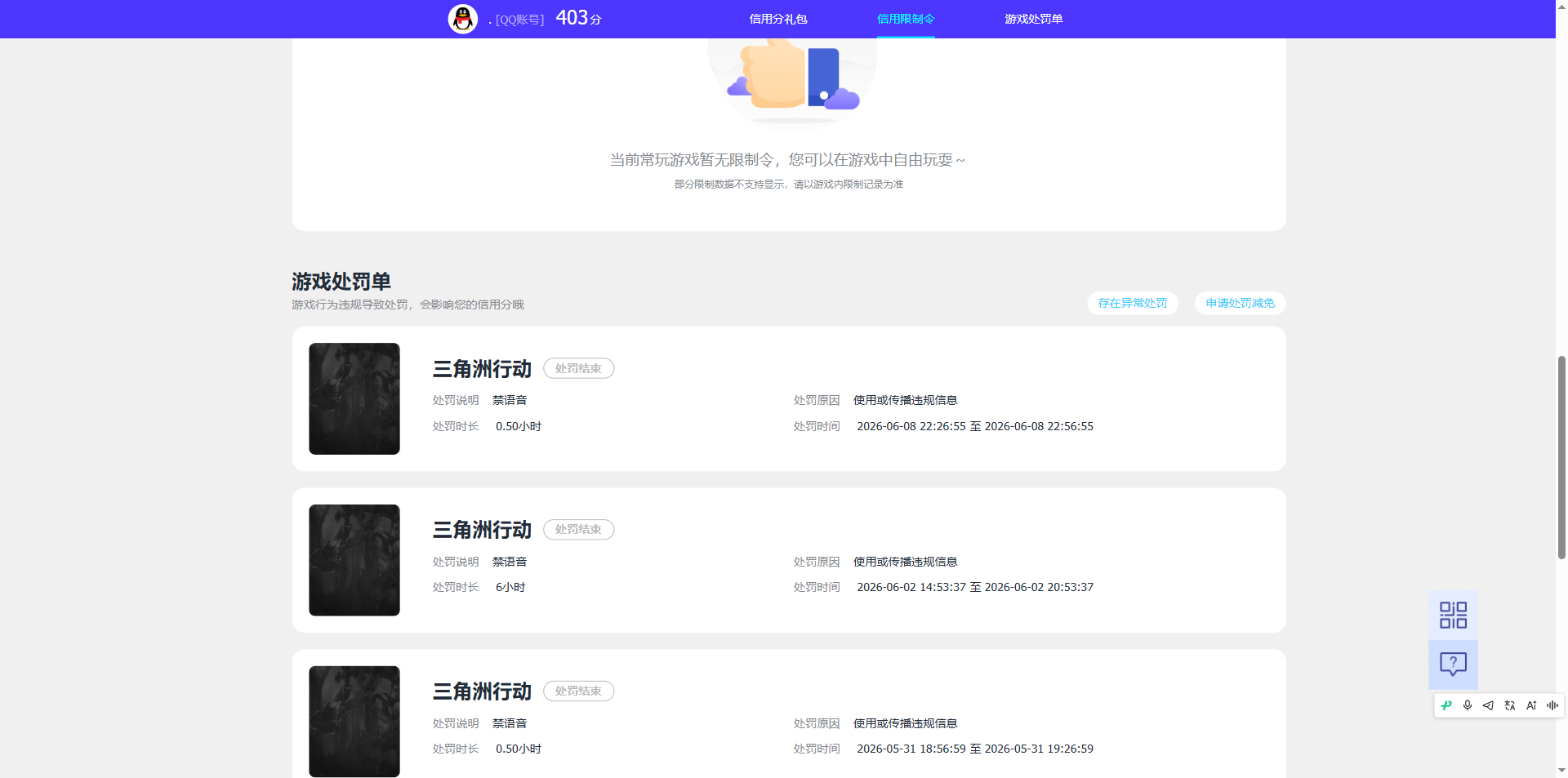Open the translate icon in floating toolbar
The height and width of the screenshot is (778, 1568).
(x=1509, y=705)
